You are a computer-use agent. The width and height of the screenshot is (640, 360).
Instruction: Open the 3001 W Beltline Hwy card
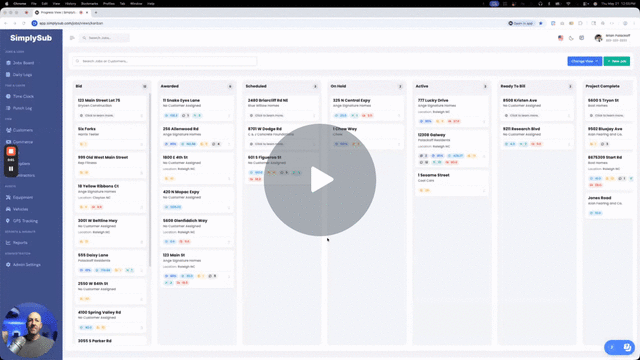(111, 231)
